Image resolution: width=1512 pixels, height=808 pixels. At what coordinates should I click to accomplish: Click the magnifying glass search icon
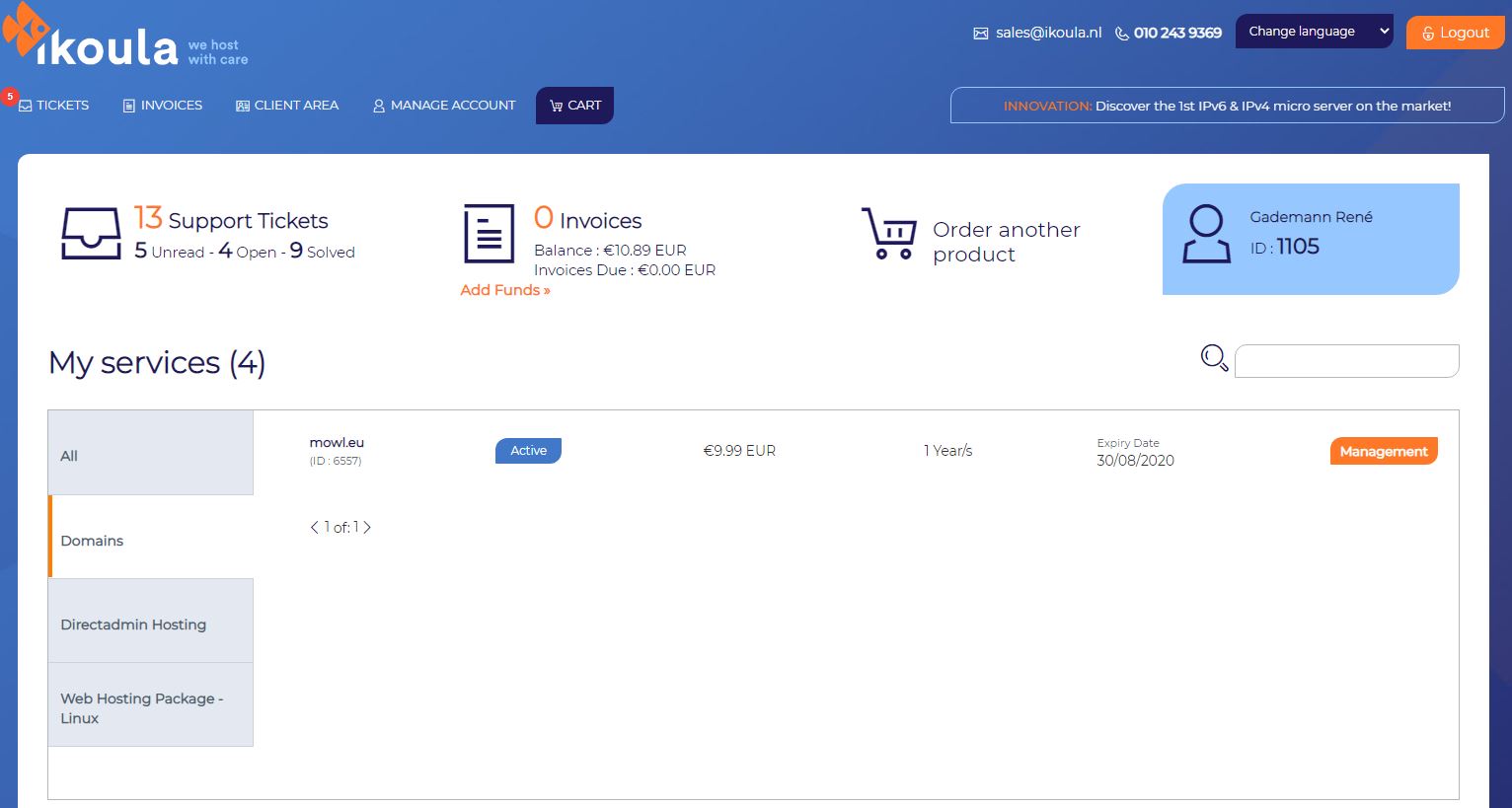1214,358
